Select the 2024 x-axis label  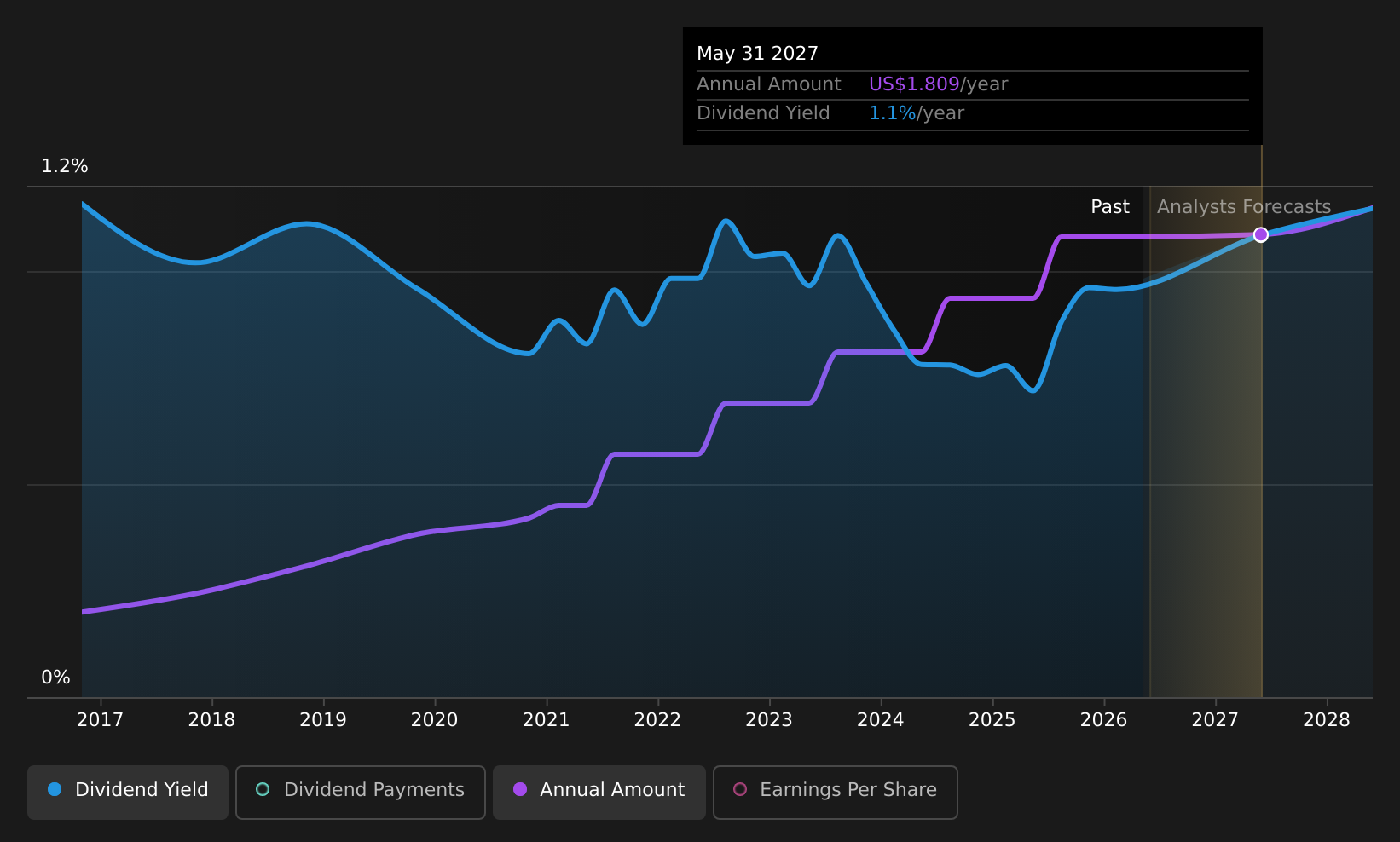click(x=881, y=720)
